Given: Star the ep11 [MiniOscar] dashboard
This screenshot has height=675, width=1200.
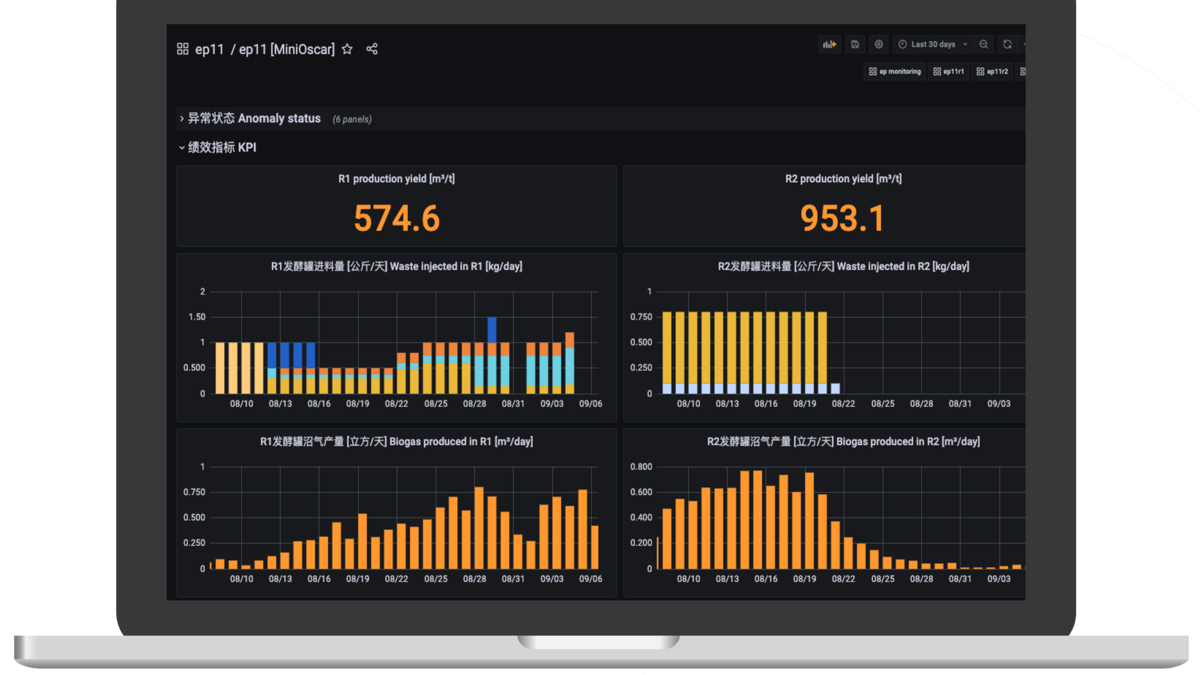Looking at the screenshot, I should [347, 49].
